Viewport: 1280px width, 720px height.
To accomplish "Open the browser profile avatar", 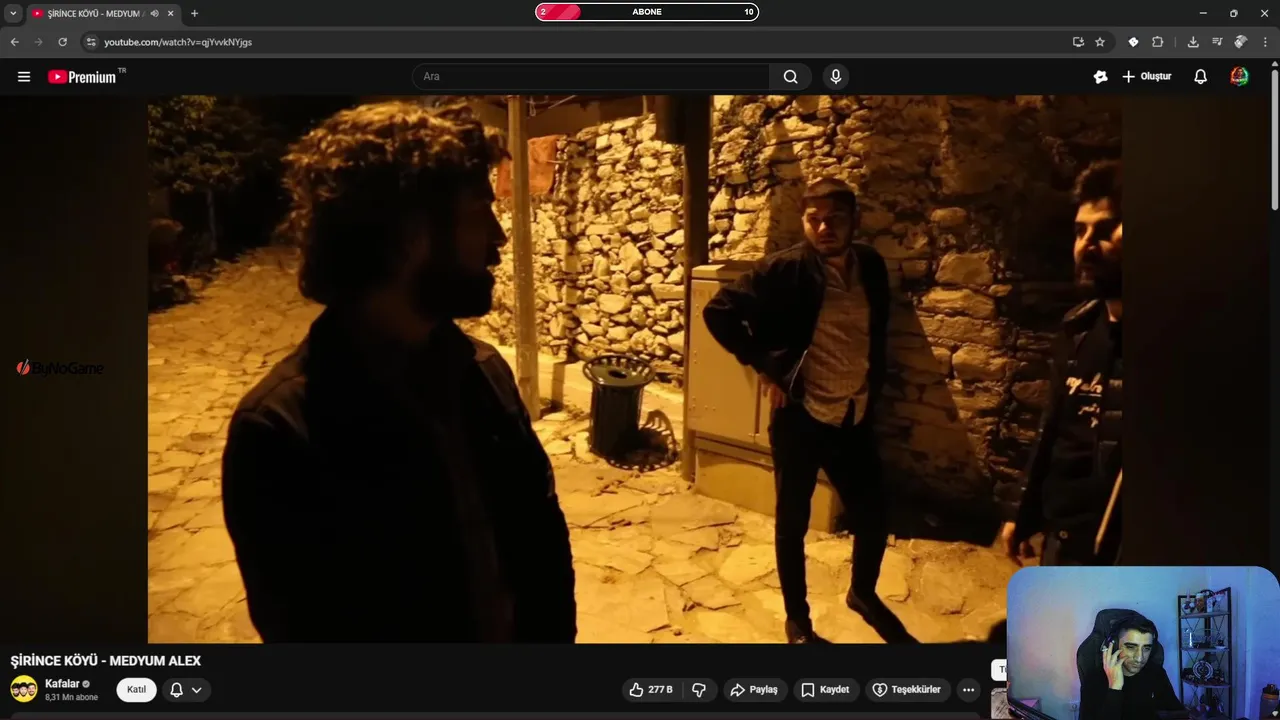I will (x=1241, y=42).
